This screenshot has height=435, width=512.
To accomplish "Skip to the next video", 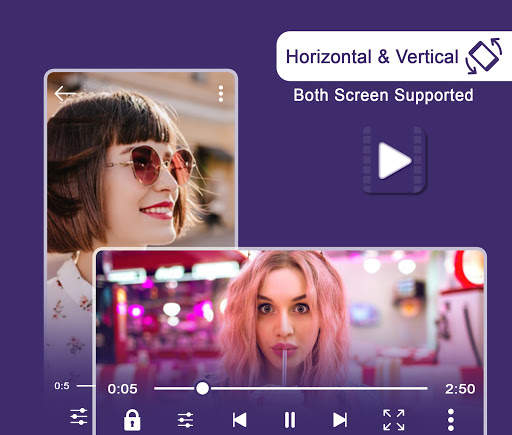I will [340, 420].
